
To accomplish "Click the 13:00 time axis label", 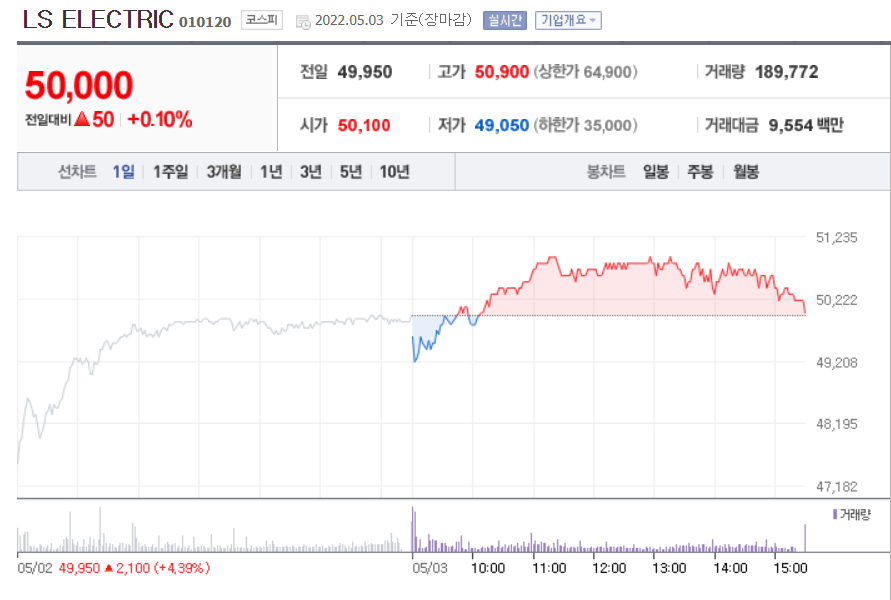I will (669, 568).
